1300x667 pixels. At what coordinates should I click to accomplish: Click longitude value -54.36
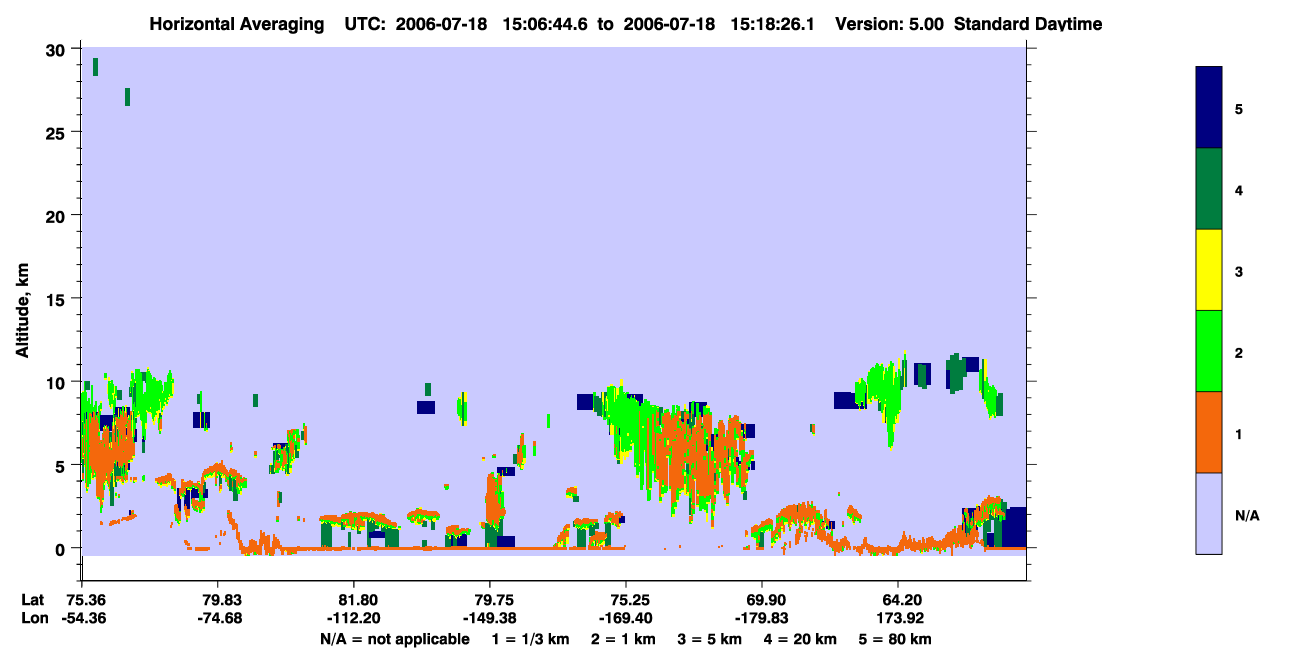(x=85, y=619)
